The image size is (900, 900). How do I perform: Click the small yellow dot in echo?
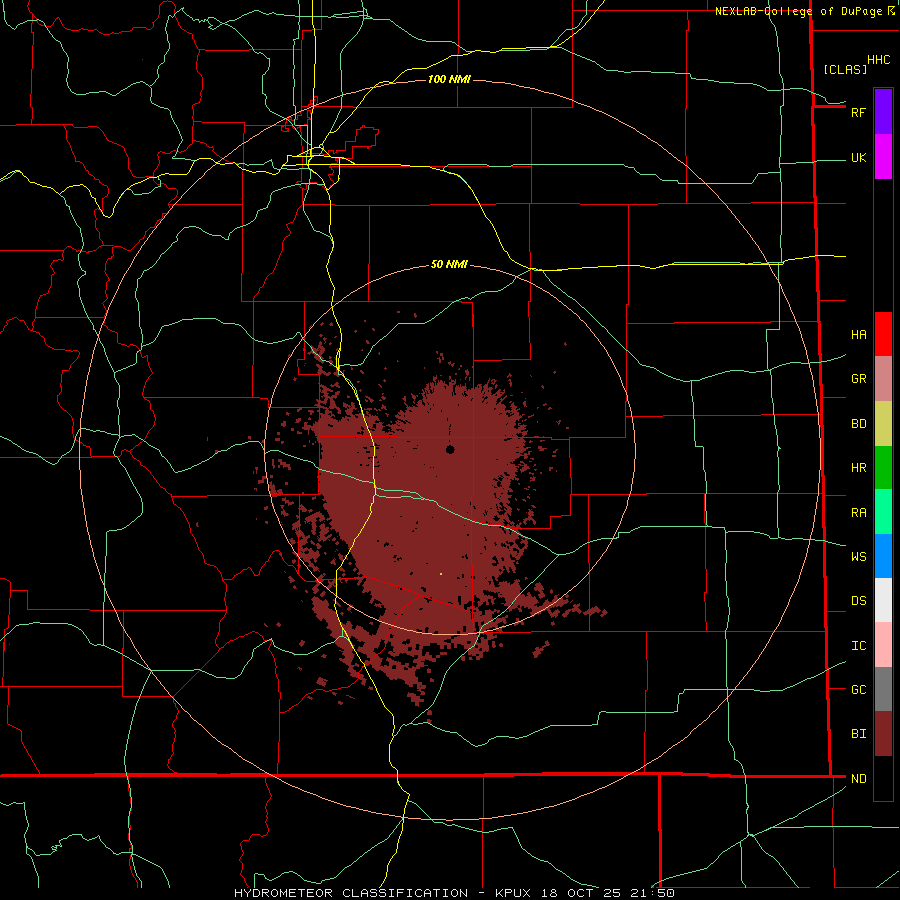tap(441, 573)
